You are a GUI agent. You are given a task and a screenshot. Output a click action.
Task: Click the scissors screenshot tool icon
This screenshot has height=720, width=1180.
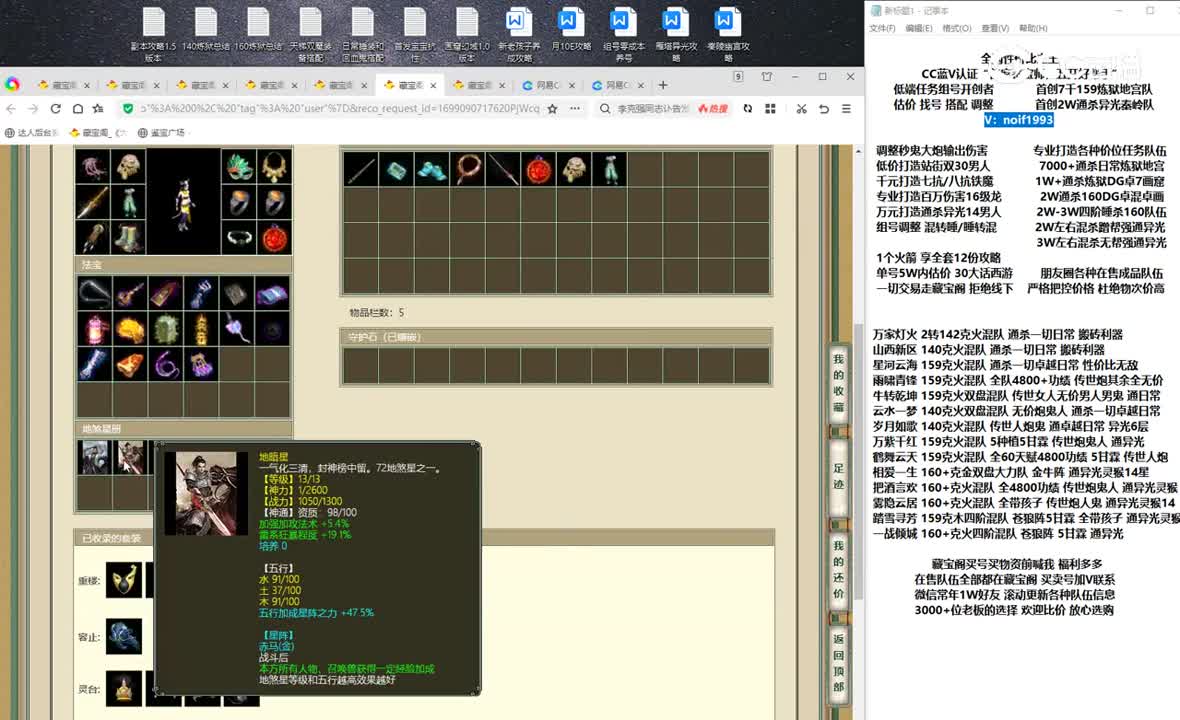[x=801, y=109]
